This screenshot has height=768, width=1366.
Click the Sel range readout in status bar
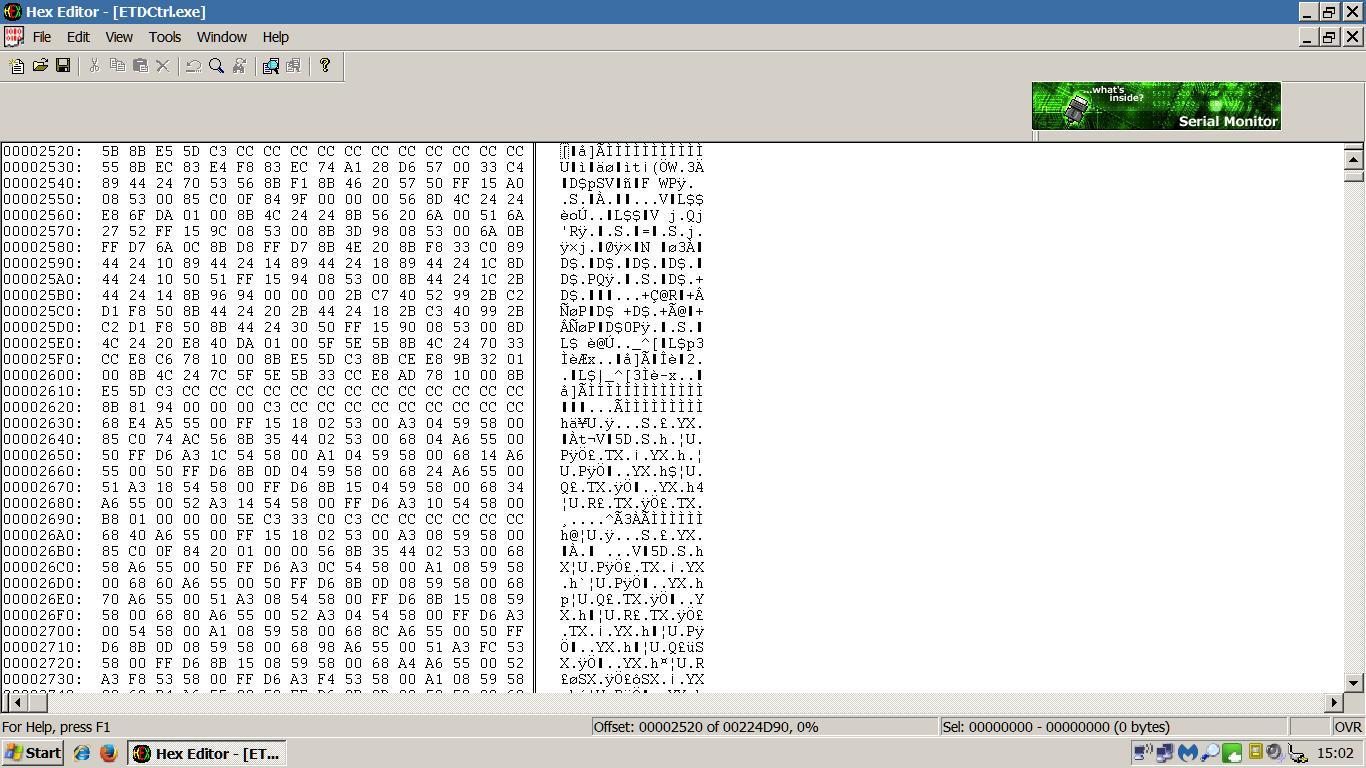pyautogui.click(x=1113, y=727)
